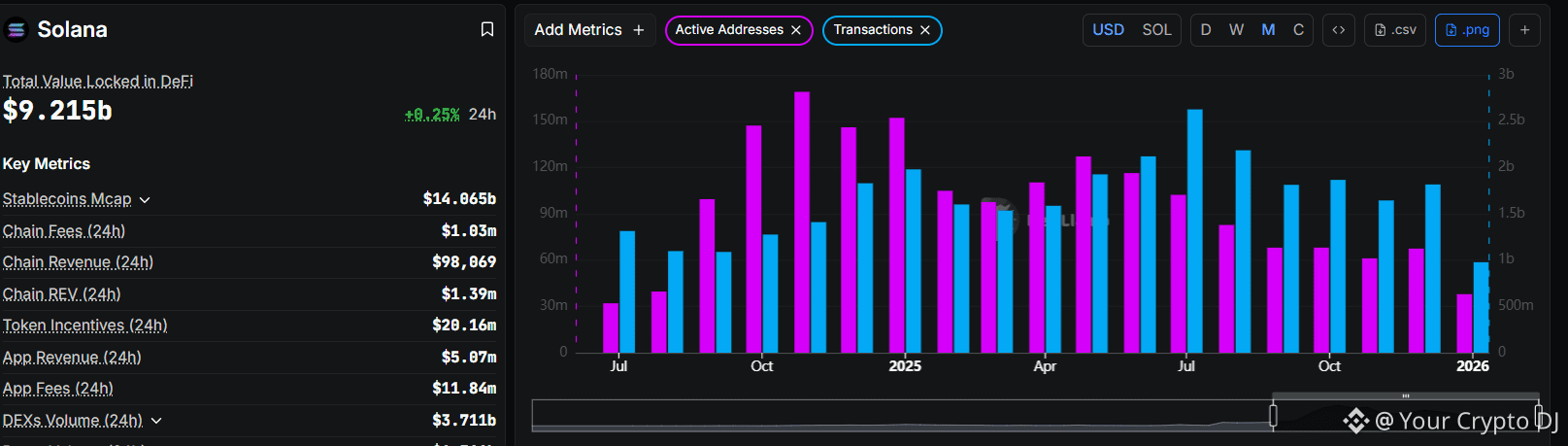Click the Token Incentives (24h) label
This screenshot has height=446, width=1568.
click(x=84, y=326)
